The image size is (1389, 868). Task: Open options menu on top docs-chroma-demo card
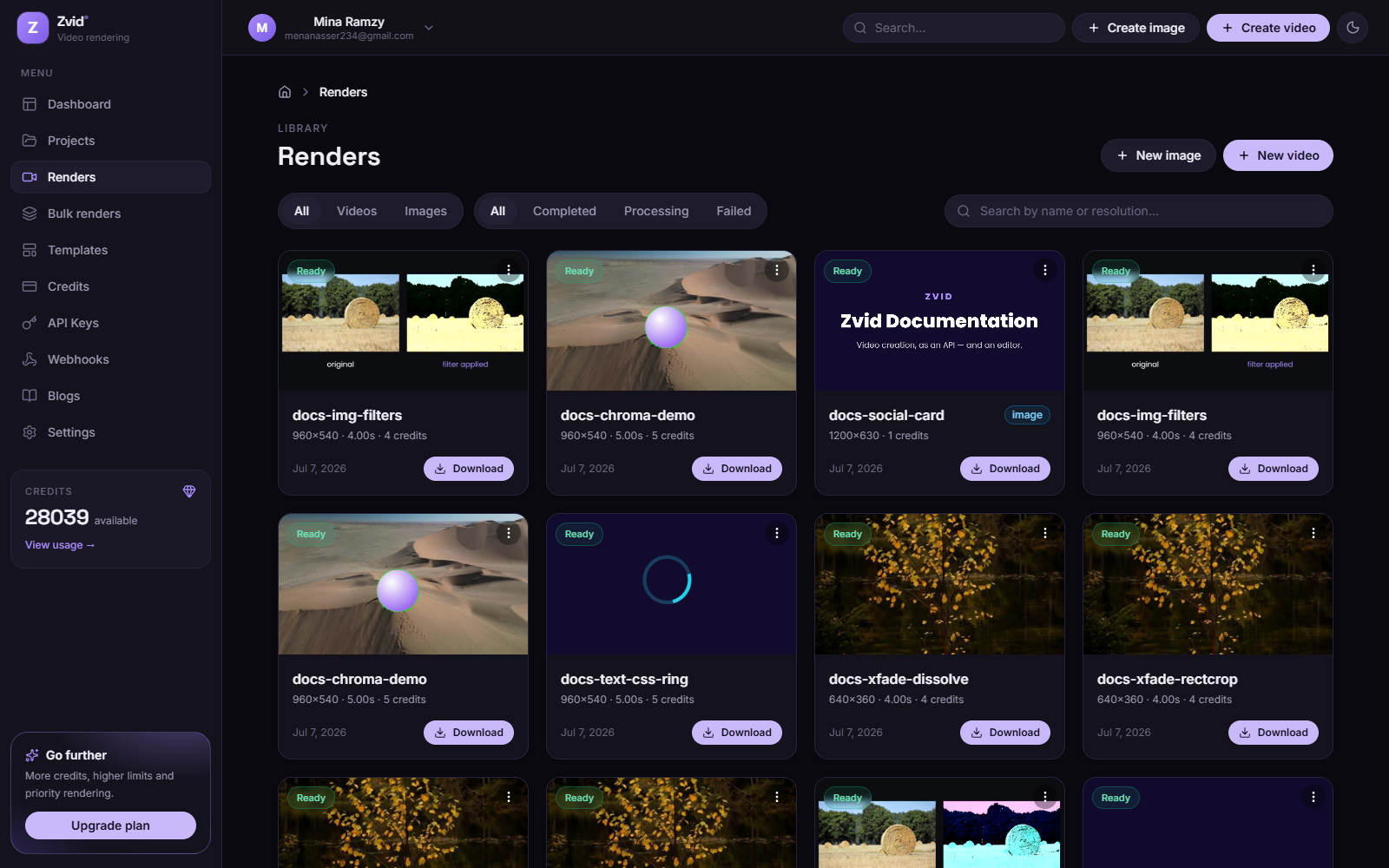[x=777, y=270]
